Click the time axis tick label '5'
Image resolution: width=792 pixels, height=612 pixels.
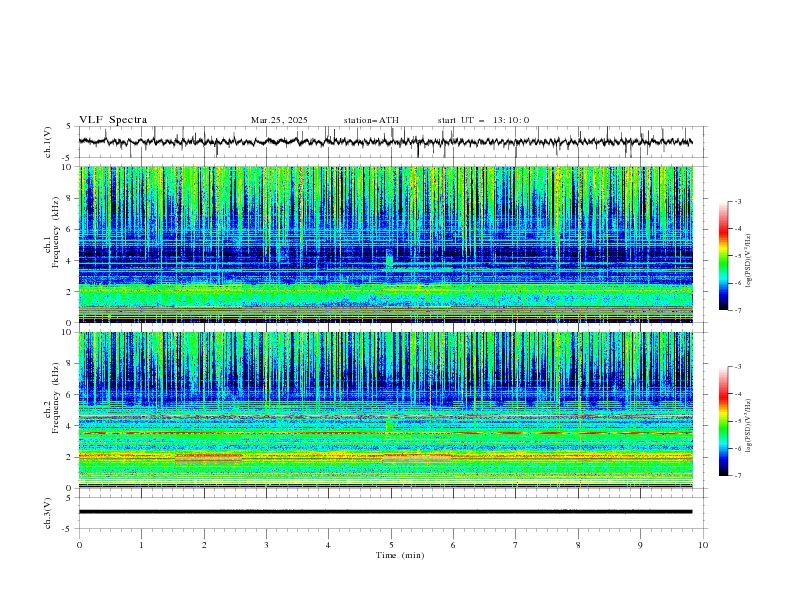pos(391,545)
